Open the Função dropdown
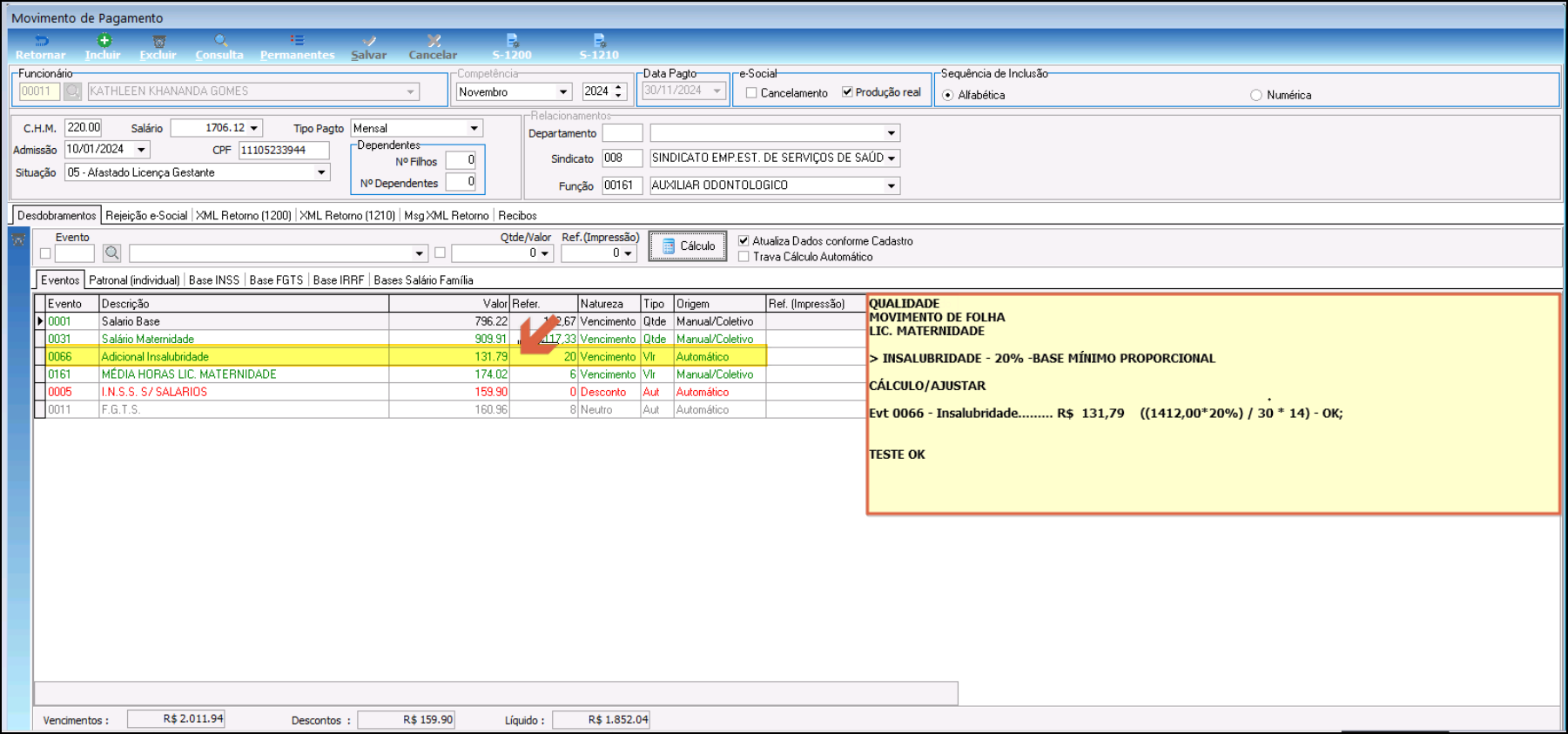Image resolution: width=1568 pixels, height=734 pixels. [x=892, y=185]
